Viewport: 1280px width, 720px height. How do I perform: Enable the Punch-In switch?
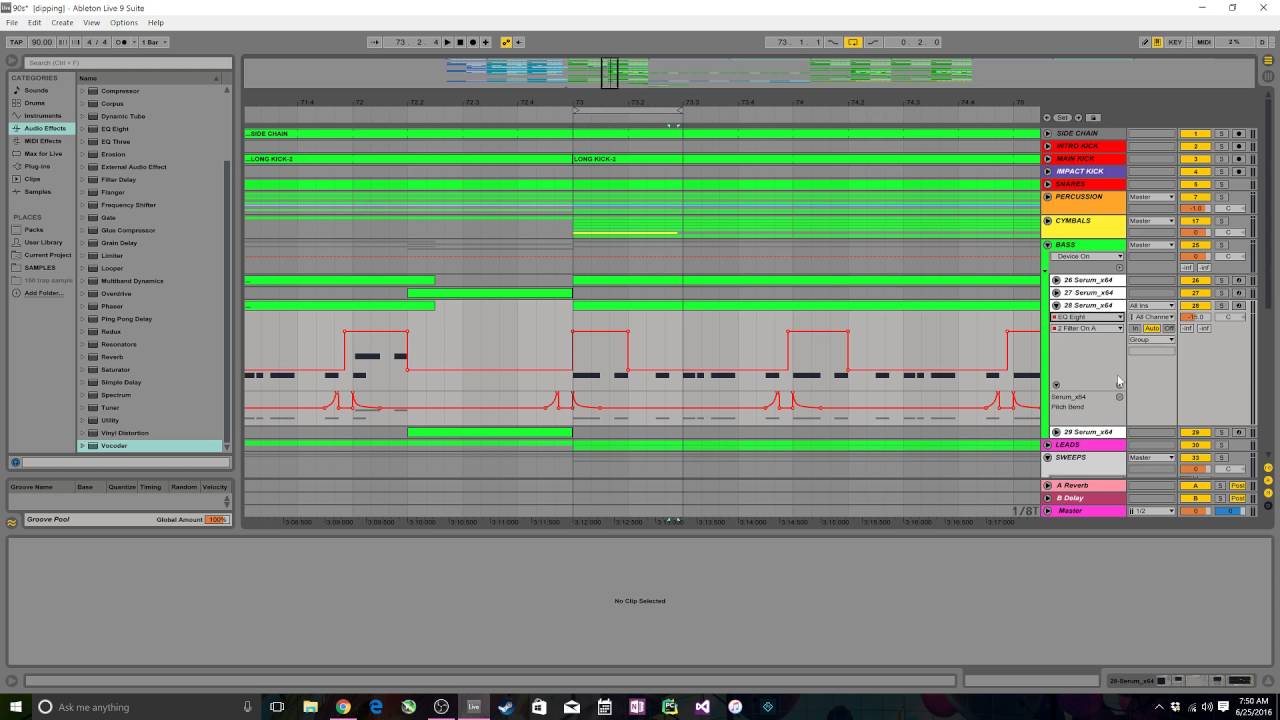[x=834, y=42]
